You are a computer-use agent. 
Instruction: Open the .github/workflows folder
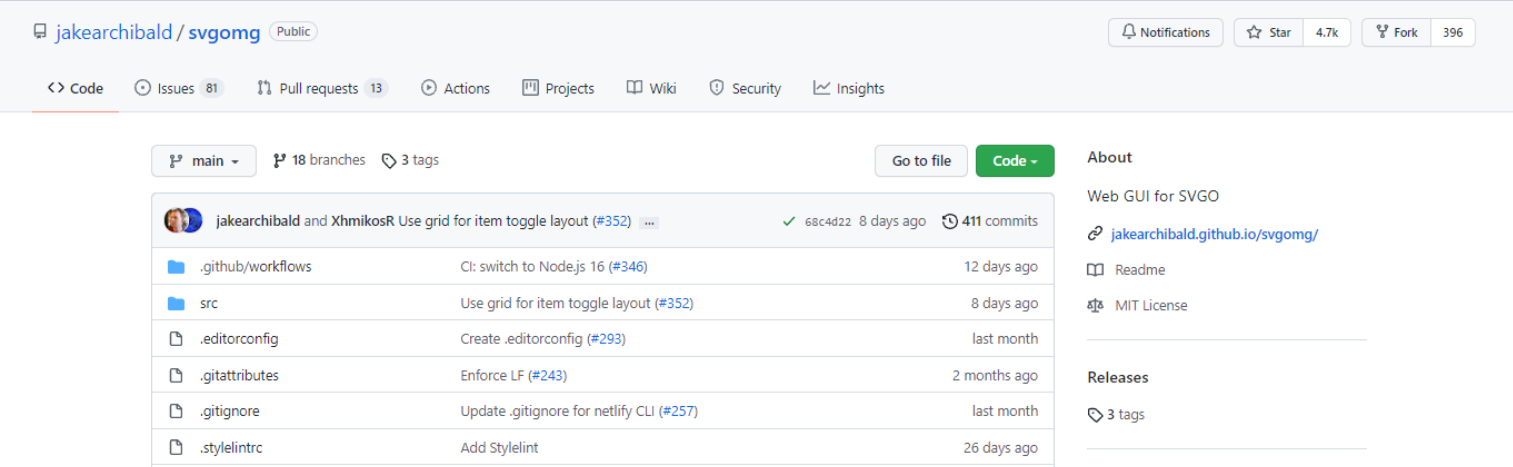coord(256,267)
